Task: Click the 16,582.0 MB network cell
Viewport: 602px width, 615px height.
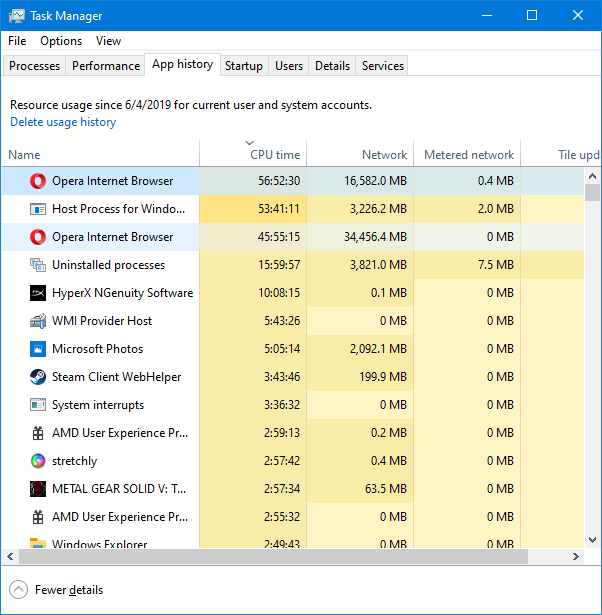Action: tap(360, 181)
